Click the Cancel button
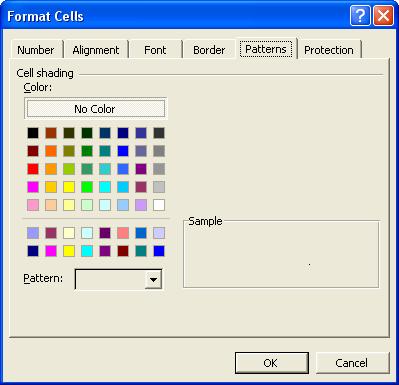 [x=352, y=363]
